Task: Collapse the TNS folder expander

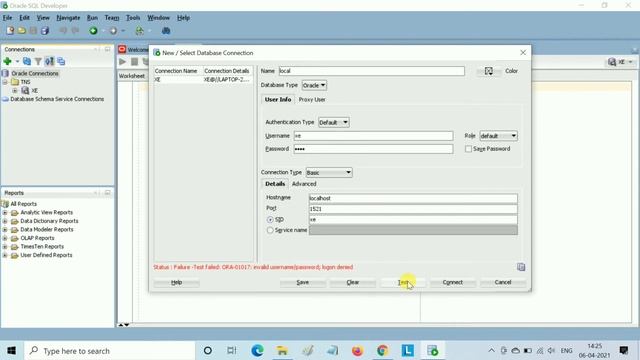Action: point(5,82)
